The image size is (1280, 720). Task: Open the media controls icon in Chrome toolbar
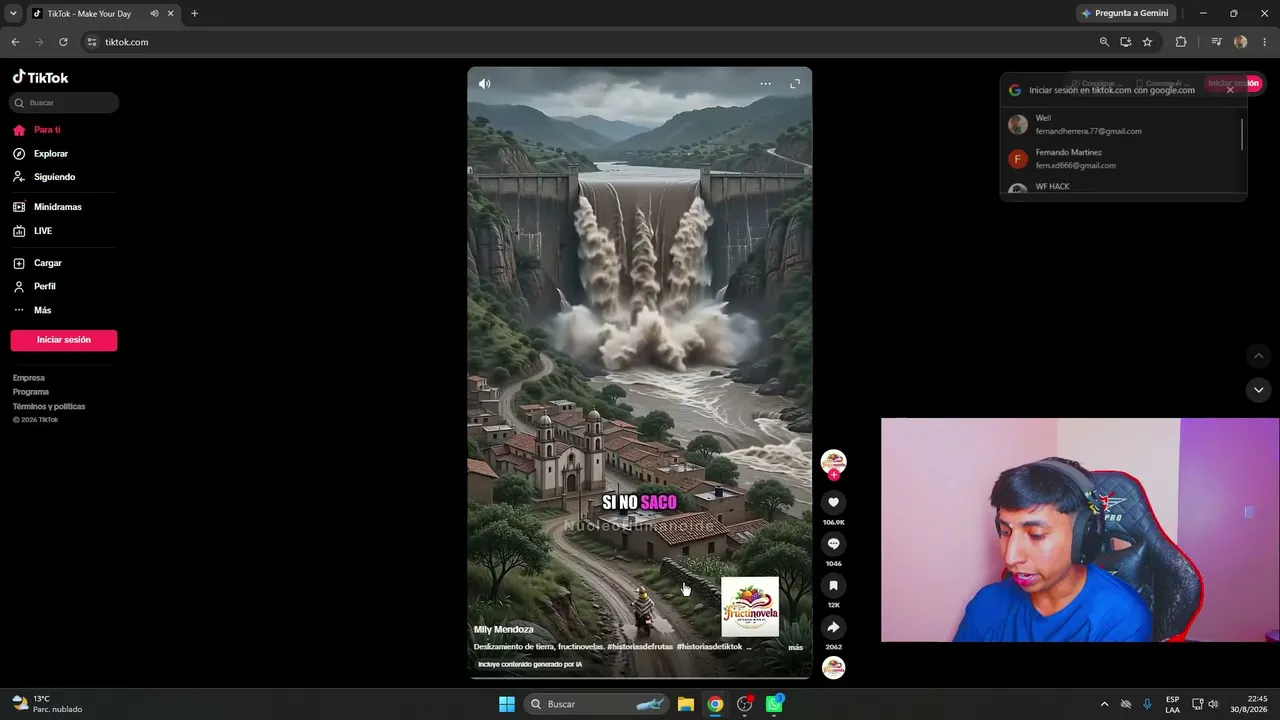coord(1216,42)
